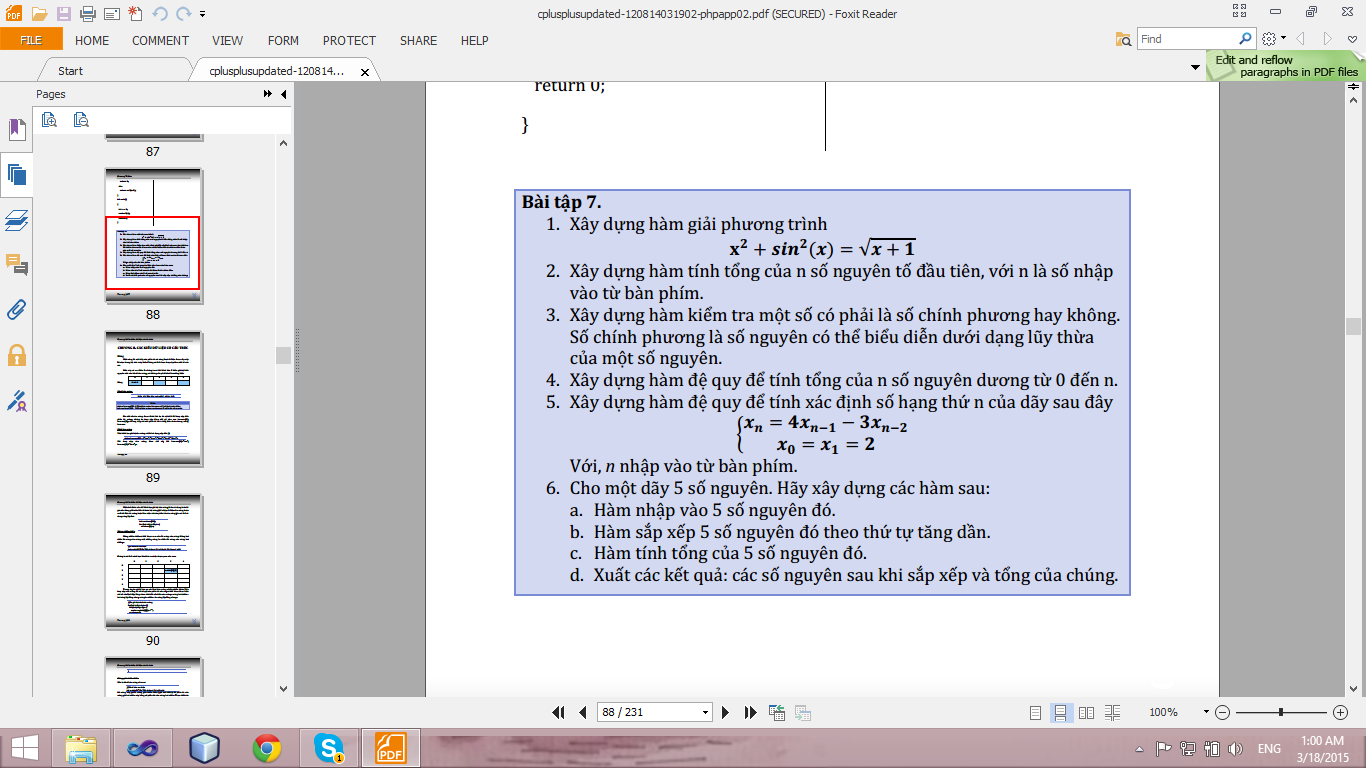Click the zoom in plus button
The width and height of the screenshot is (1366, 768).
[x=1341, y=712]
